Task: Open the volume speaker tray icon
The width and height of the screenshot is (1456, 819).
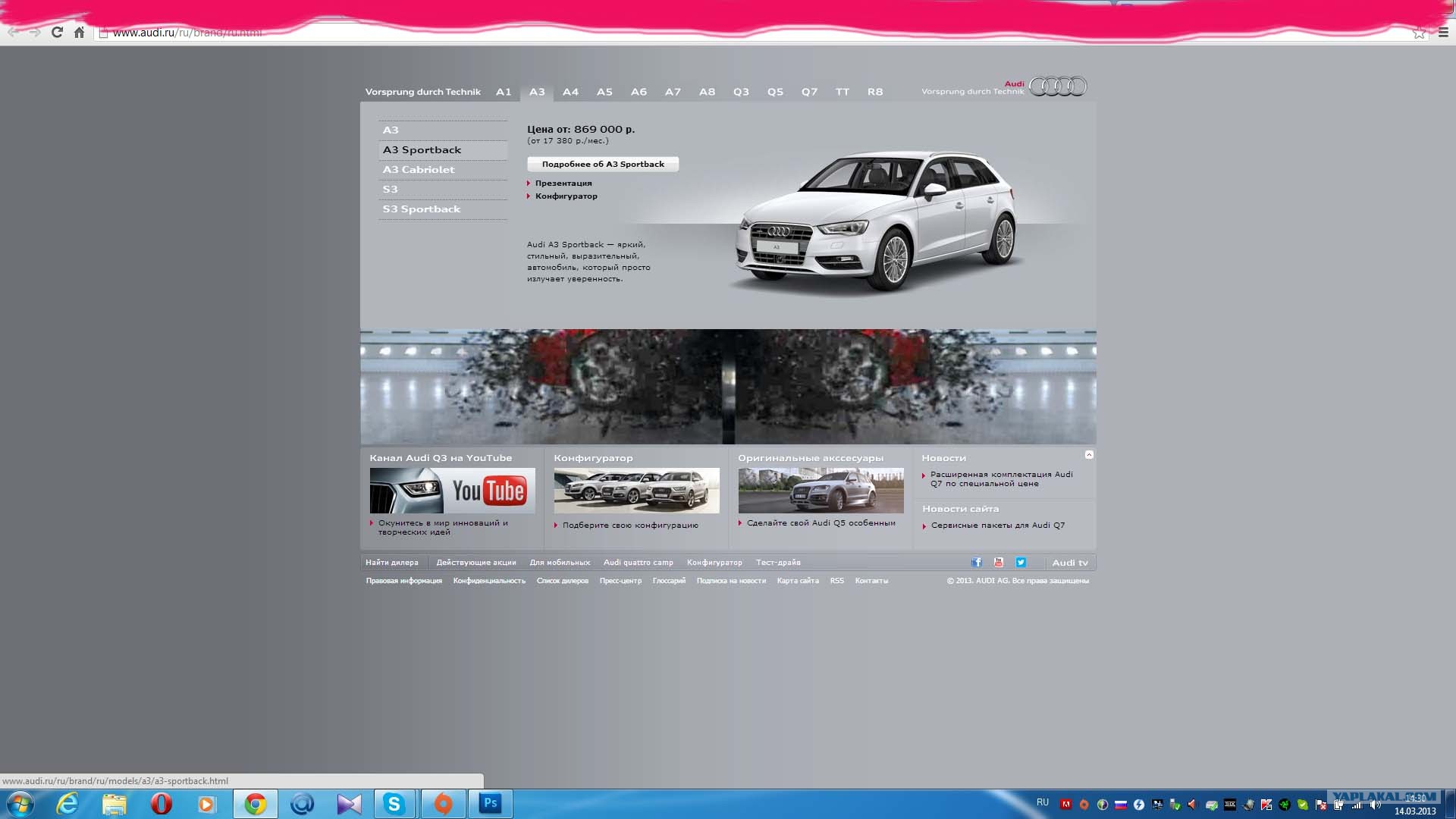Action: tap(1375, 805)
